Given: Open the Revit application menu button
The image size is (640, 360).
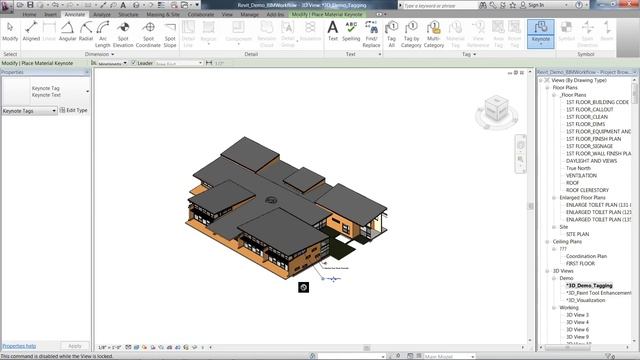Looking at the screenshot, I should (6, 6).
